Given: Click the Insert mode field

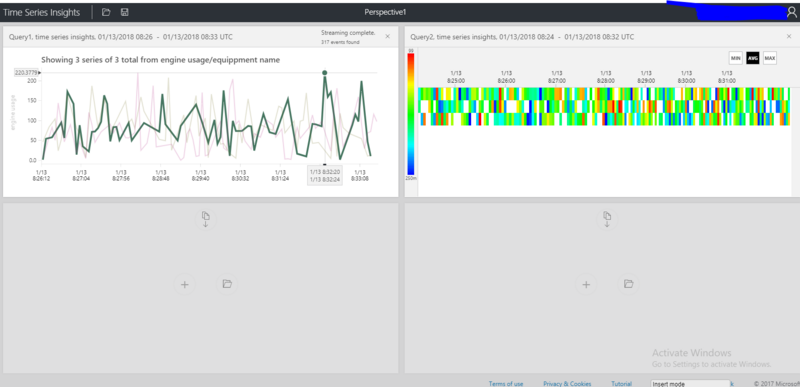Looking at the screenshot, I should tap(690, 383).
